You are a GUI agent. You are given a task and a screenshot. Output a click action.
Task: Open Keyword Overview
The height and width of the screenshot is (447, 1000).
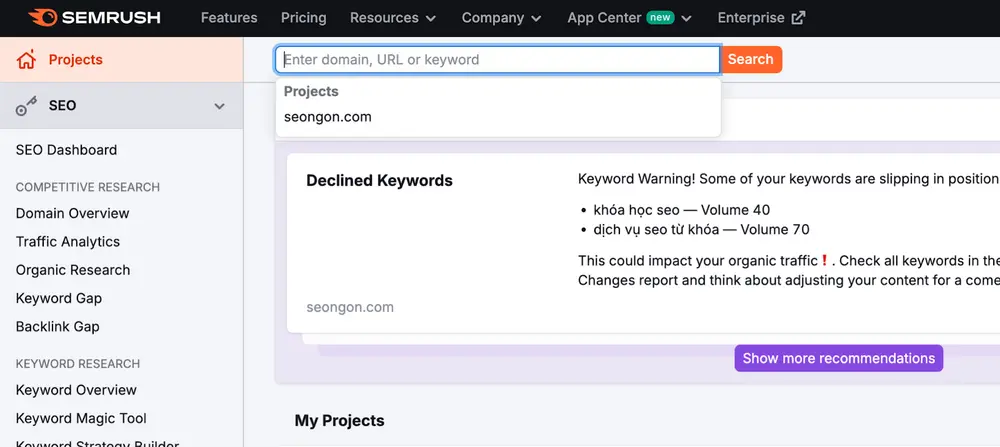click(x=76, y=390)
